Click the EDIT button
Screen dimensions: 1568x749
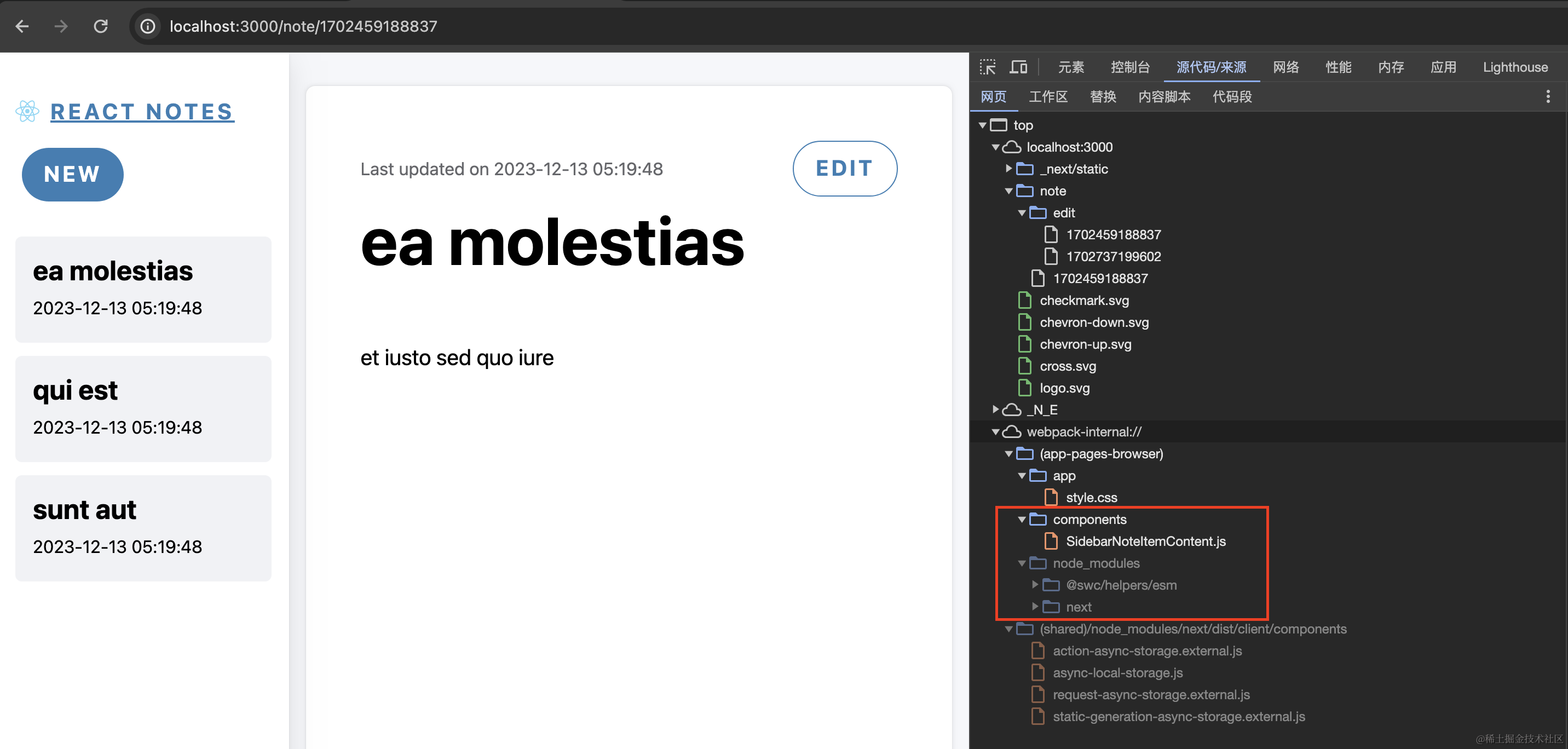click(844, 169)
